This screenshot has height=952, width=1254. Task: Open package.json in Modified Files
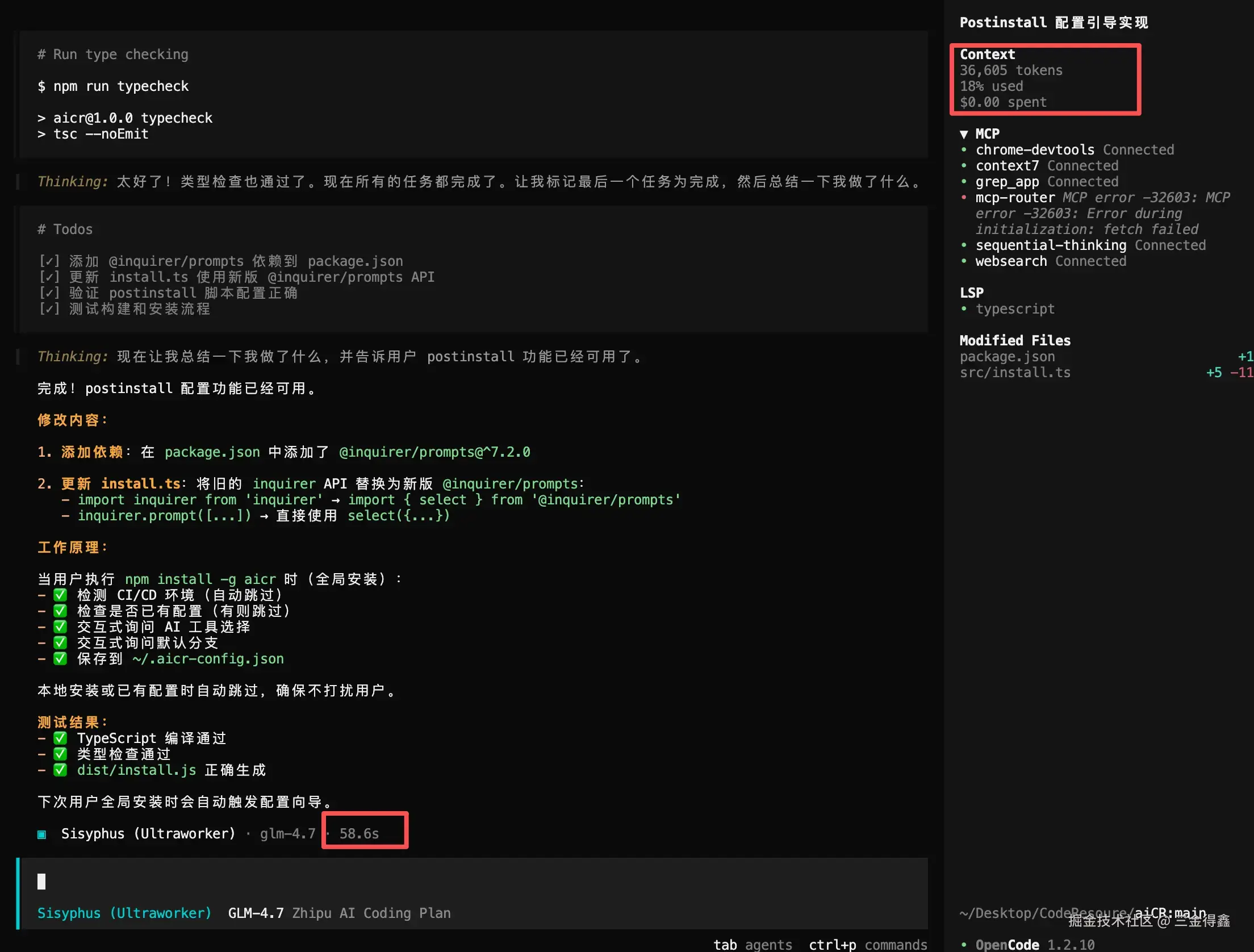coord(1007,357)
